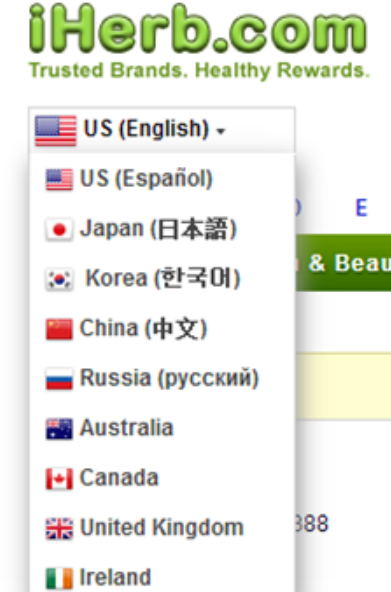This screenshot has height=592, width=391.
Task: Open the US (English) country dropdown
Action: (x=162, y=130)
